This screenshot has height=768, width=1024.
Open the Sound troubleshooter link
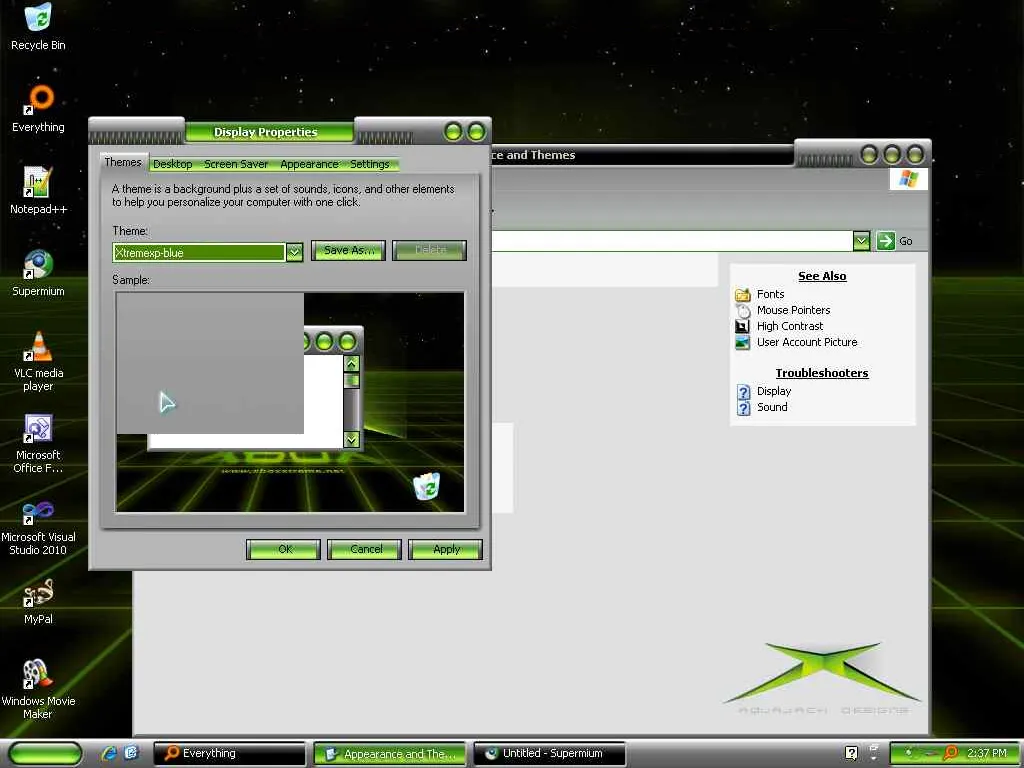pos(772,408)
